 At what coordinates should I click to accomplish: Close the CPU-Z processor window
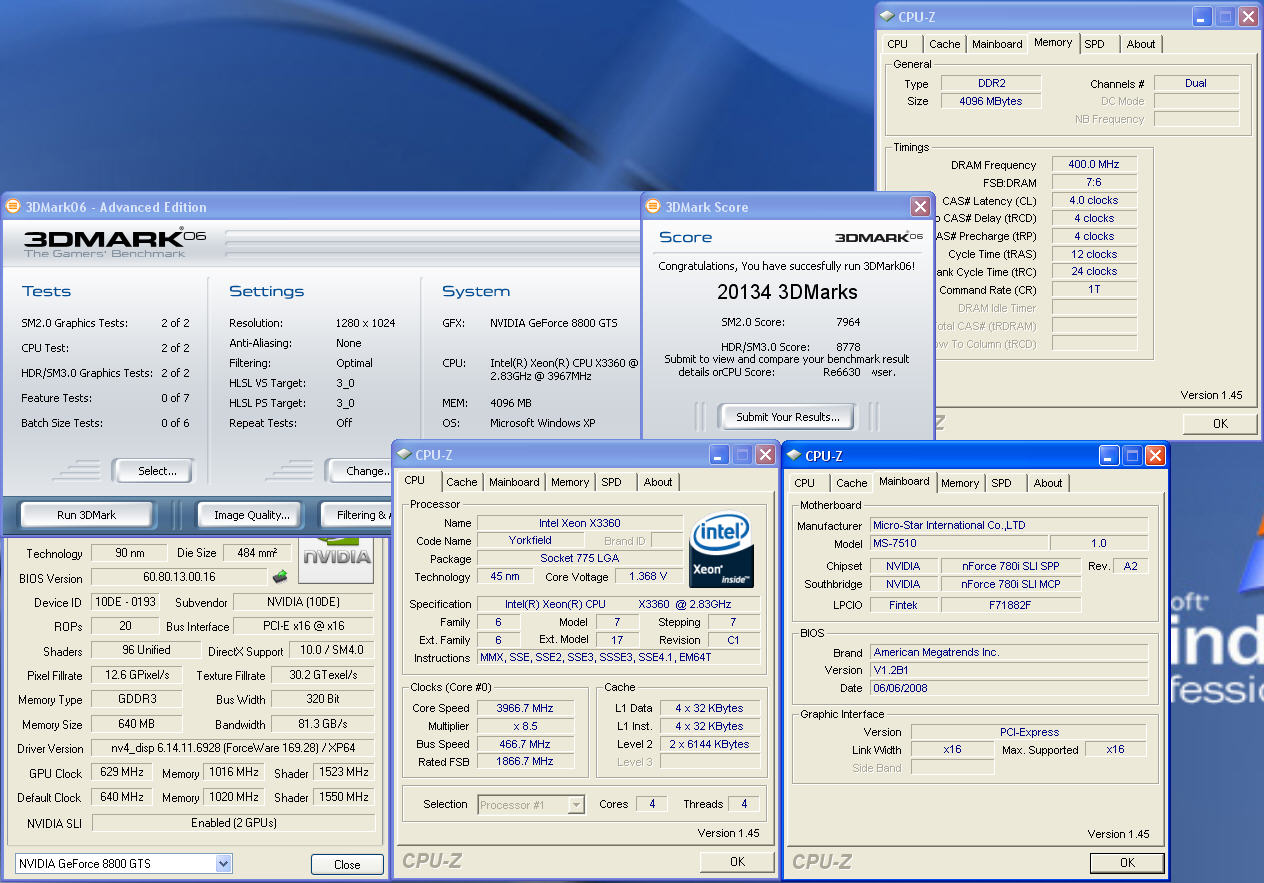[x=765, y=455]
